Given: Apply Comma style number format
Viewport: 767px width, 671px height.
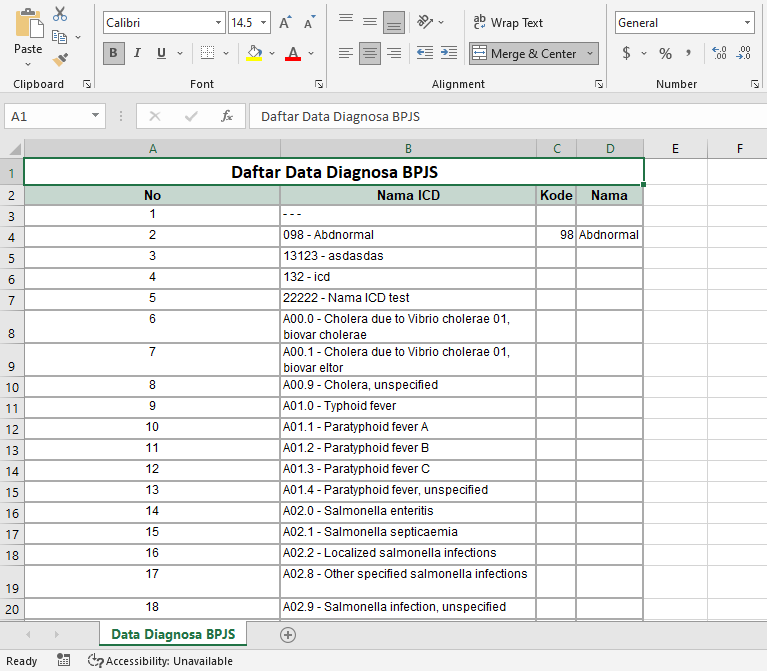Looking at the screenshot, I should pyautogui.click(x=689, y=53).
